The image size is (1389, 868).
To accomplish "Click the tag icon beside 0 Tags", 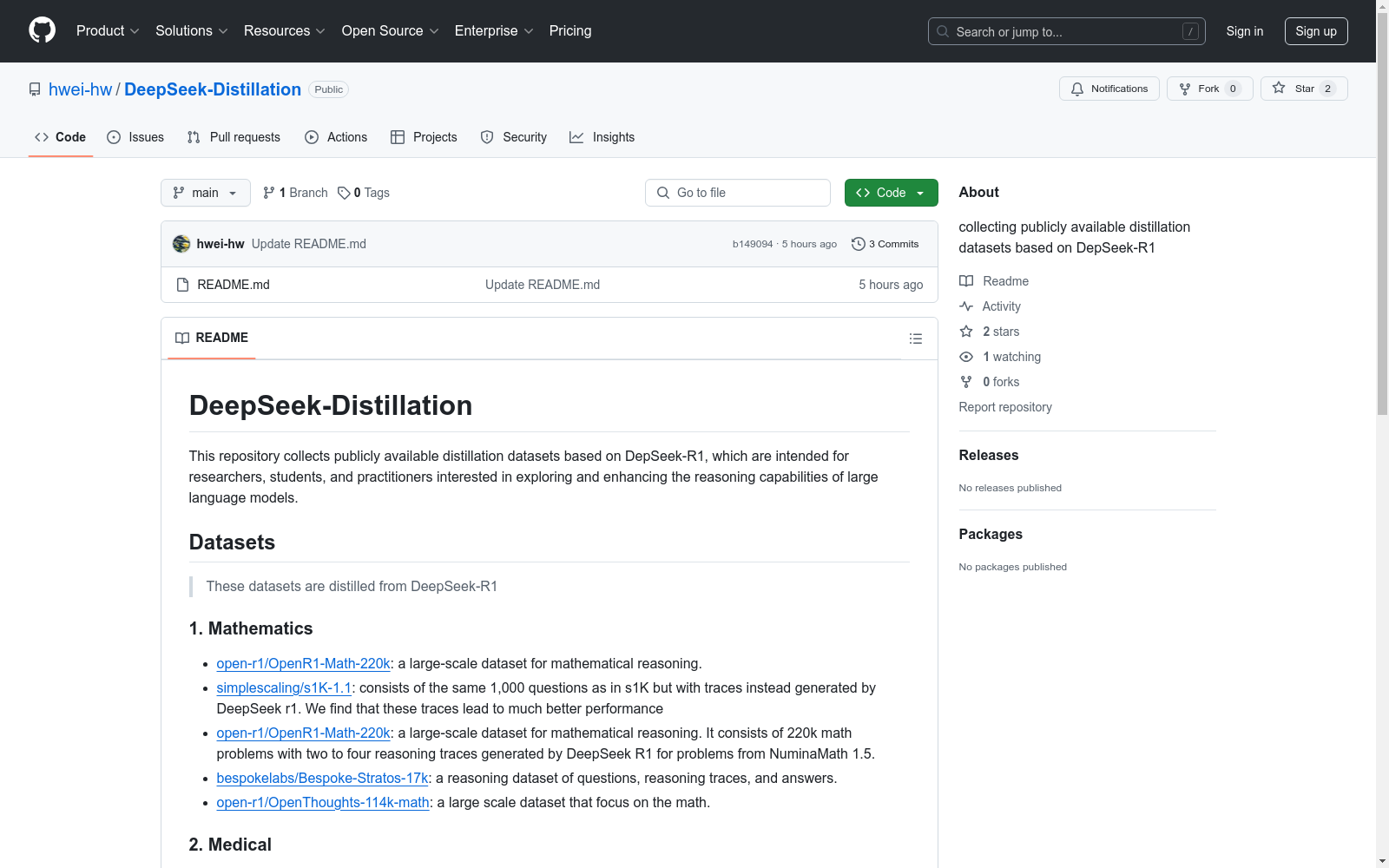I will click(x=344, y=193).
